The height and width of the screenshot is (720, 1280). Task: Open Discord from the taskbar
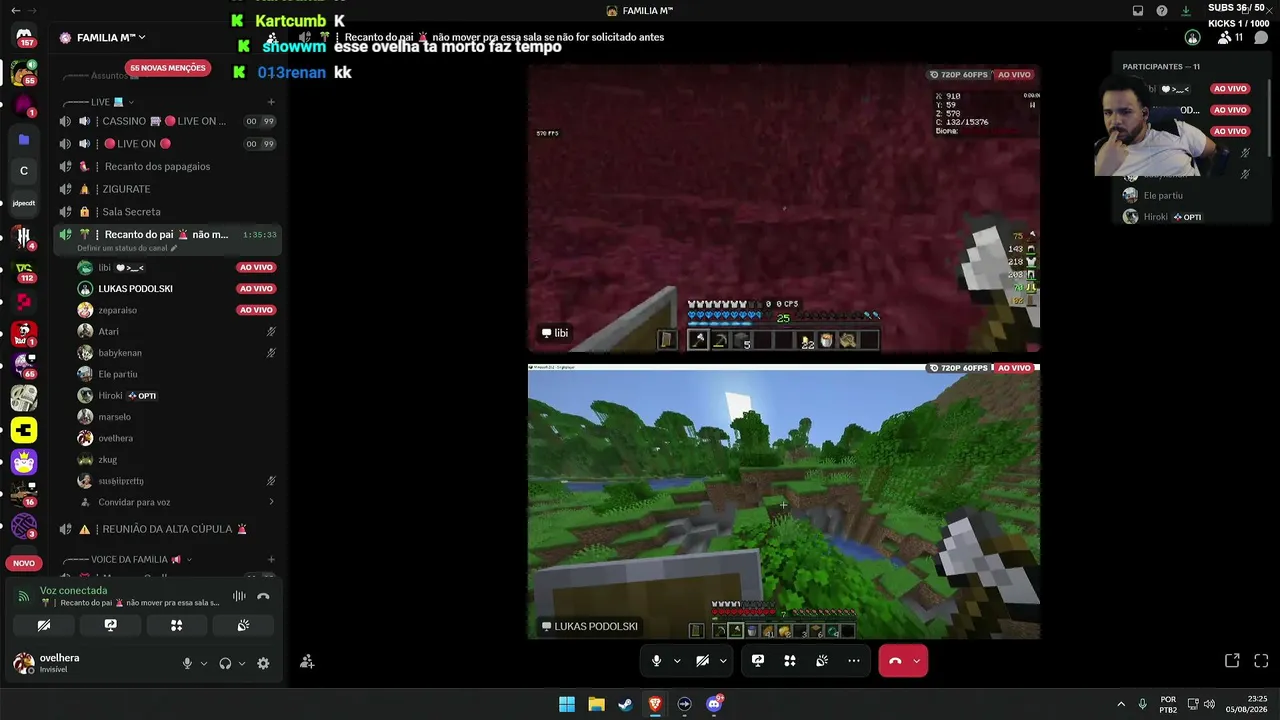pos(714,704)
